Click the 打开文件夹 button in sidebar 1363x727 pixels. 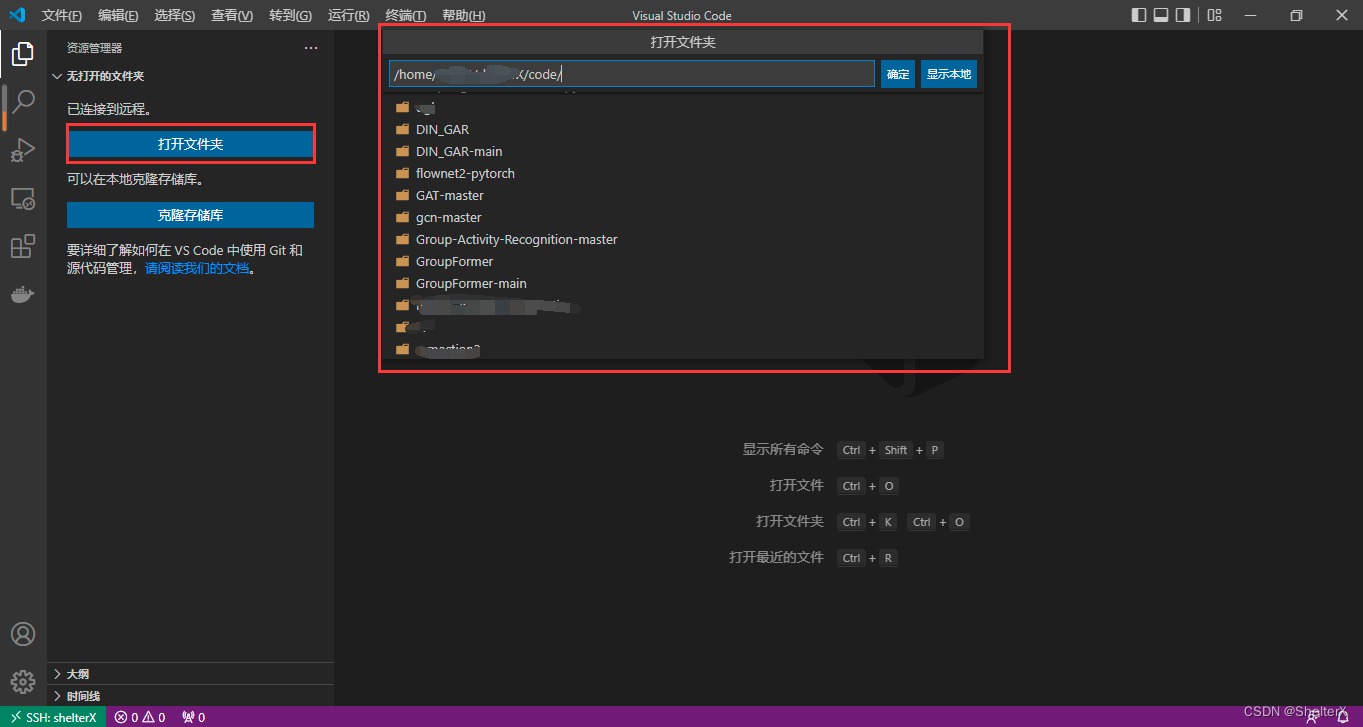(x=190, y=144)
